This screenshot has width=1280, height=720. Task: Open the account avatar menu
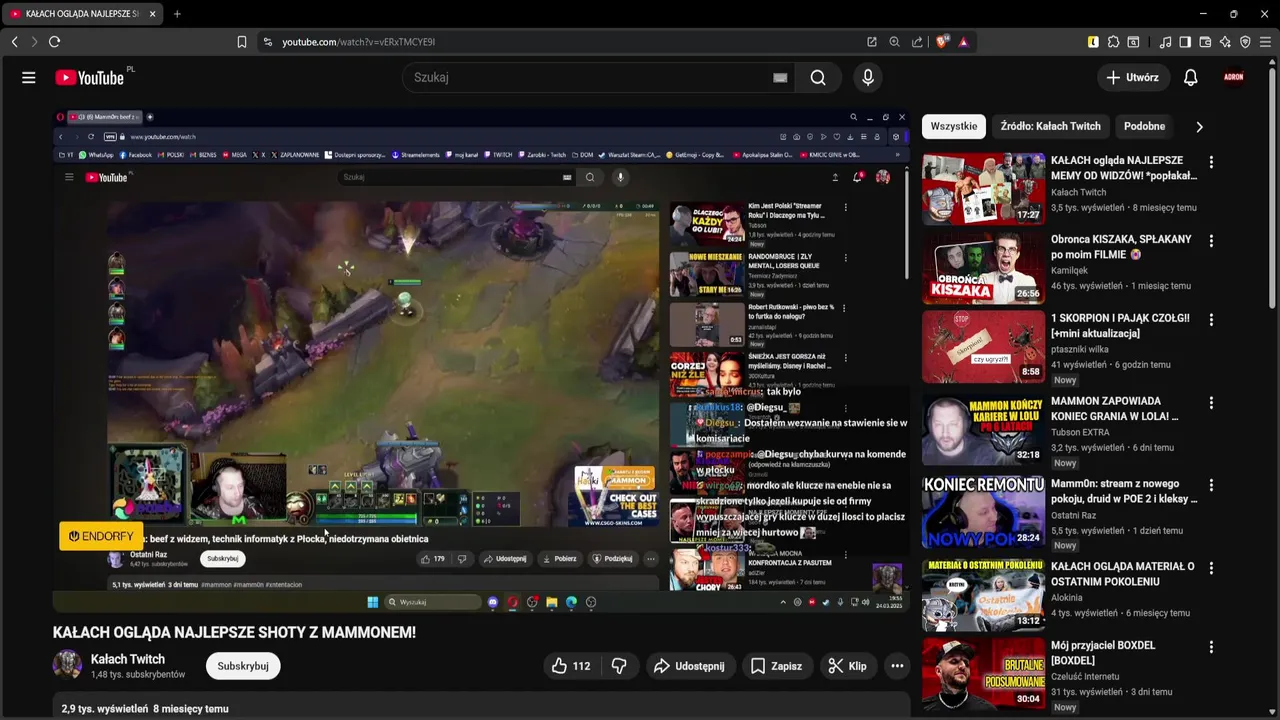[1234, 78]
